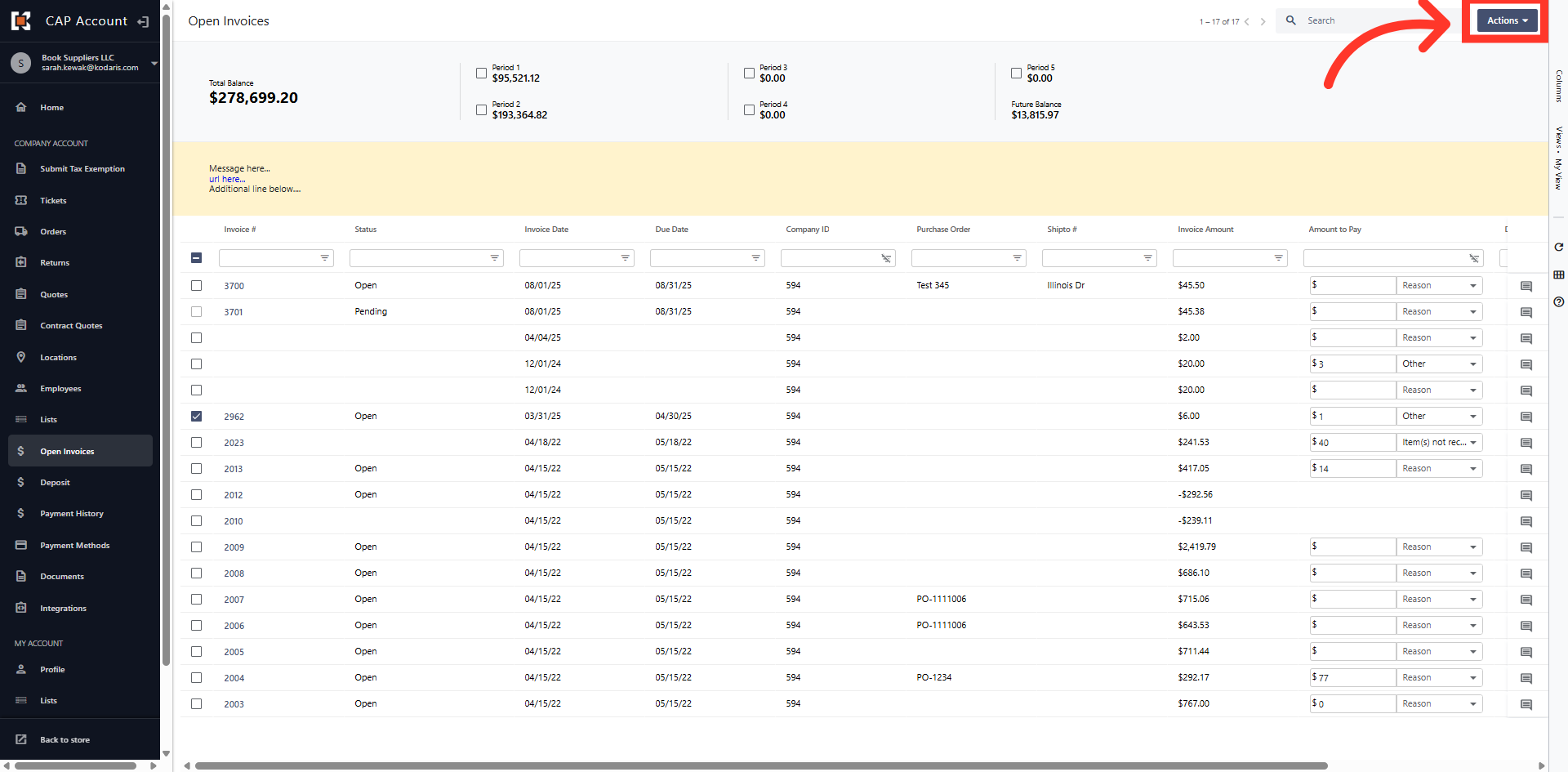
Task: Check the Period 2 checkbox
Action: click(x=481, y=109)
